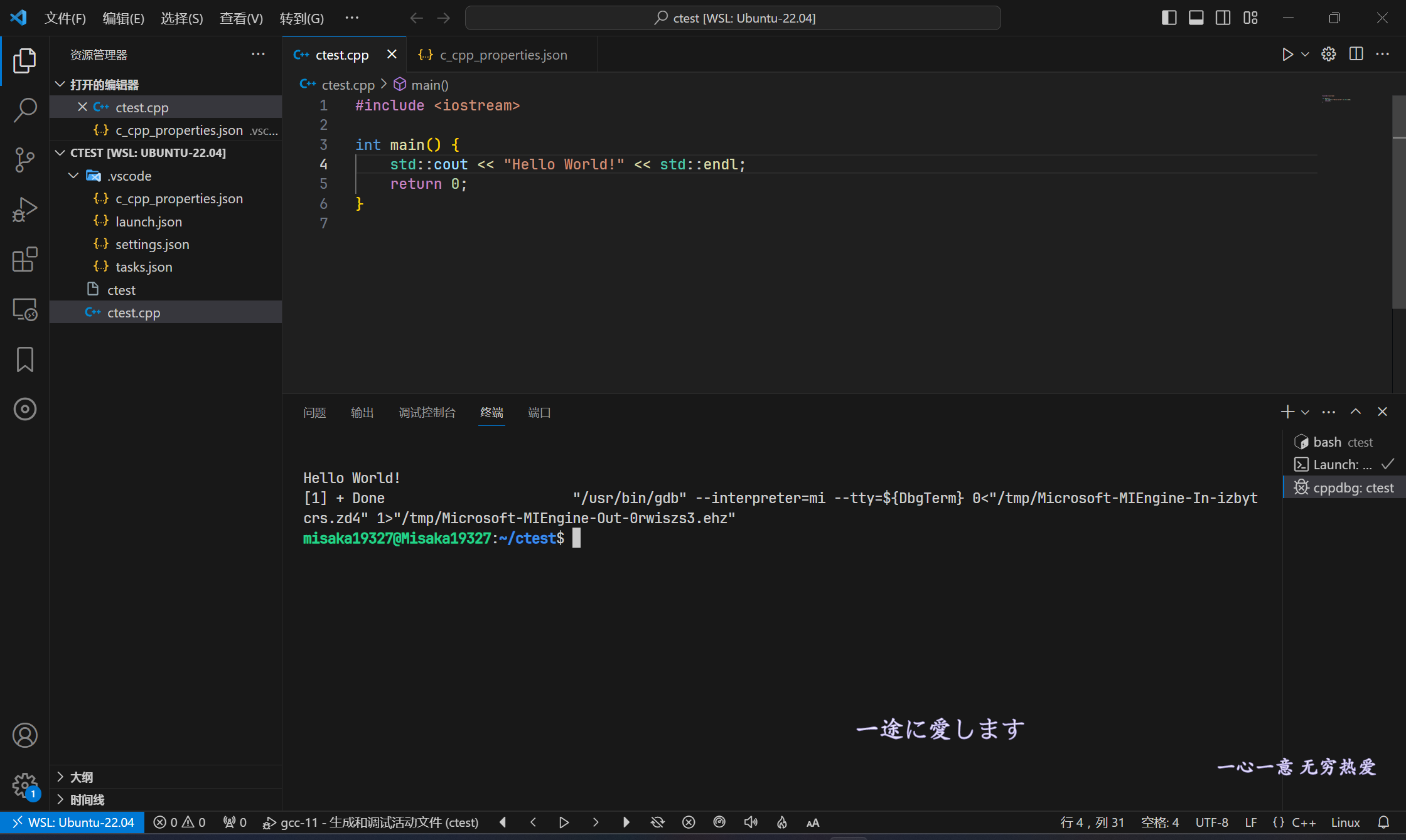Open the Run and Debug view
The height and width of the screenshot is (840, 1406).
coord(24,210)
